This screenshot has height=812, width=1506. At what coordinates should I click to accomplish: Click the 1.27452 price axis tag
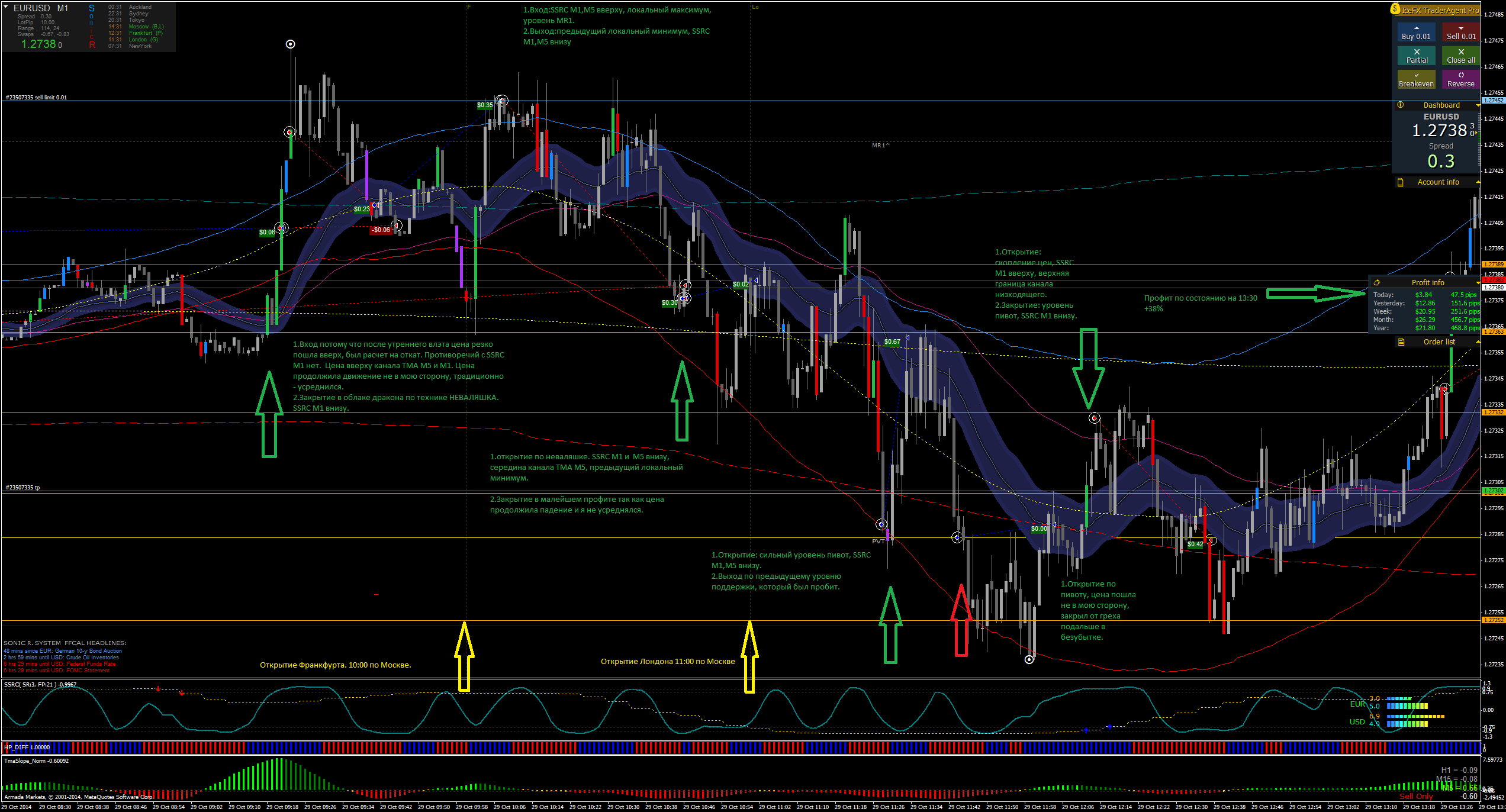click(1494, 101)
